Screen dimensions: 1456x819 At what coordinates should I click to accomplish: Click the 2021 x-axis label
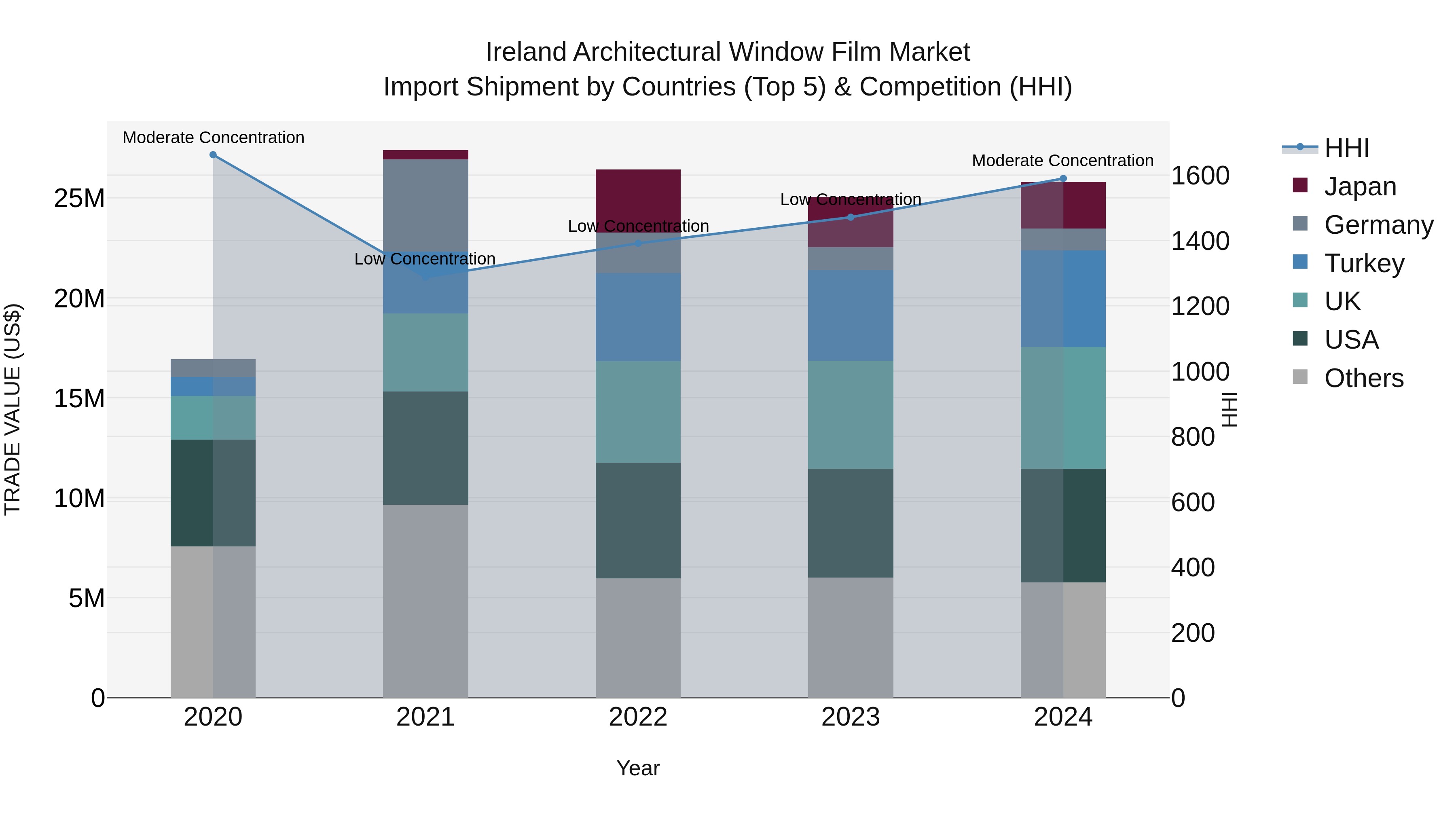[425, 717]
